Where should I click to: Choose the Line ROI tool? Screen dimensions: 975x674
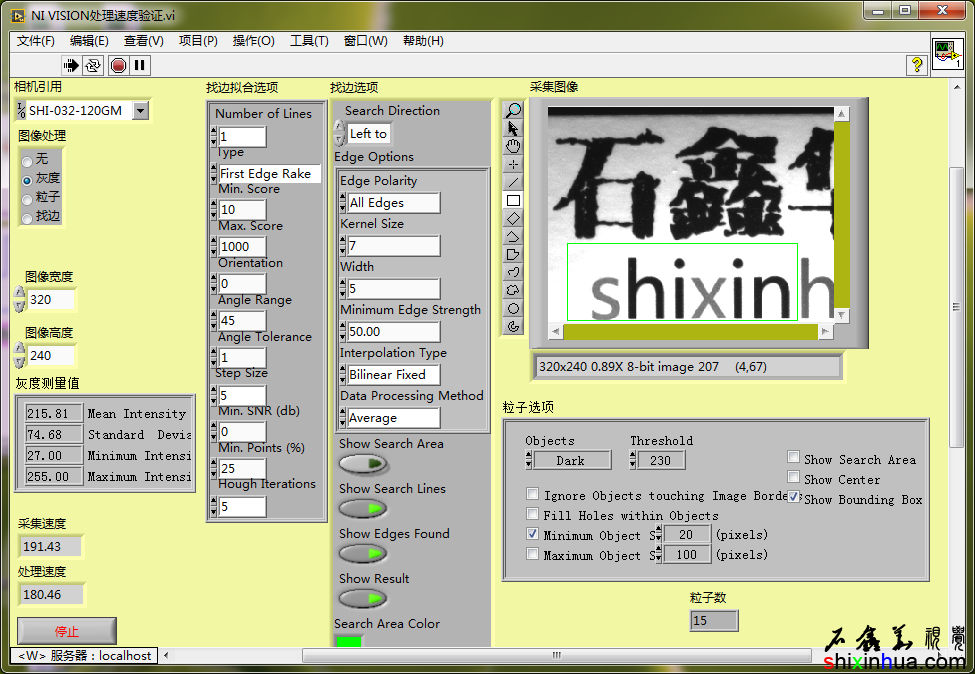tap(514, 183)
